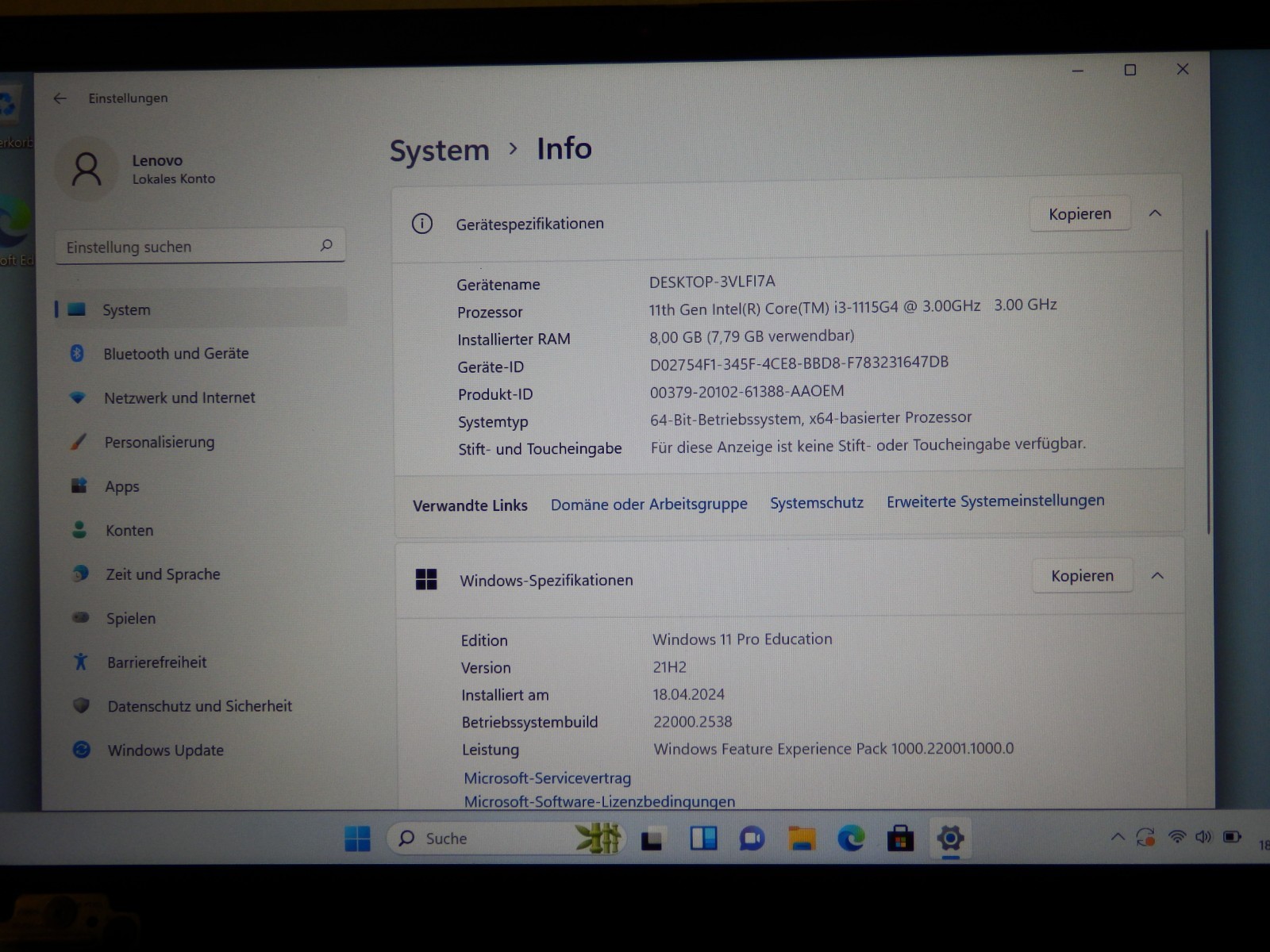Select System in the settings sidebar
The width and height of the screenshot is (1270, 952).
(x=200, y=309)
